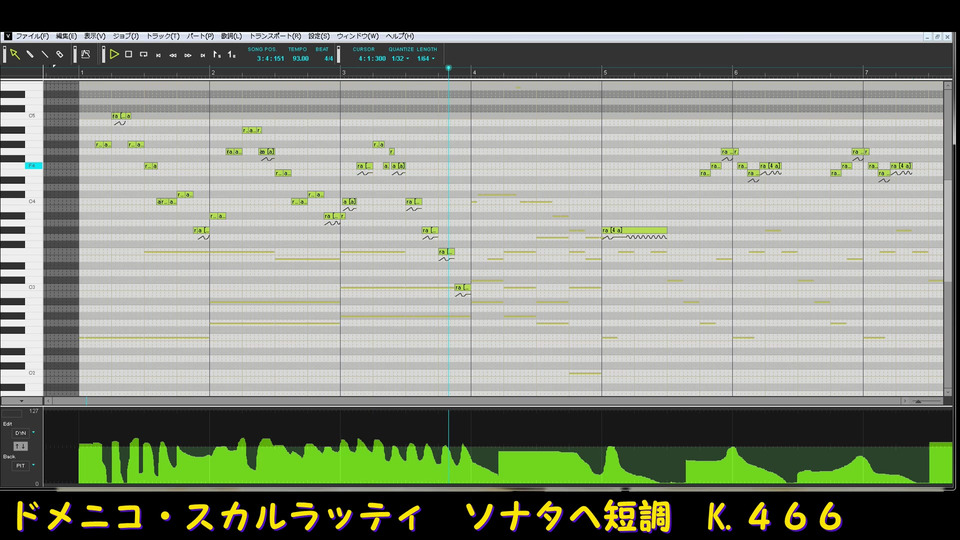Start playback with the play button
Viewport: 960px width, 540px height.
[114, 54]
